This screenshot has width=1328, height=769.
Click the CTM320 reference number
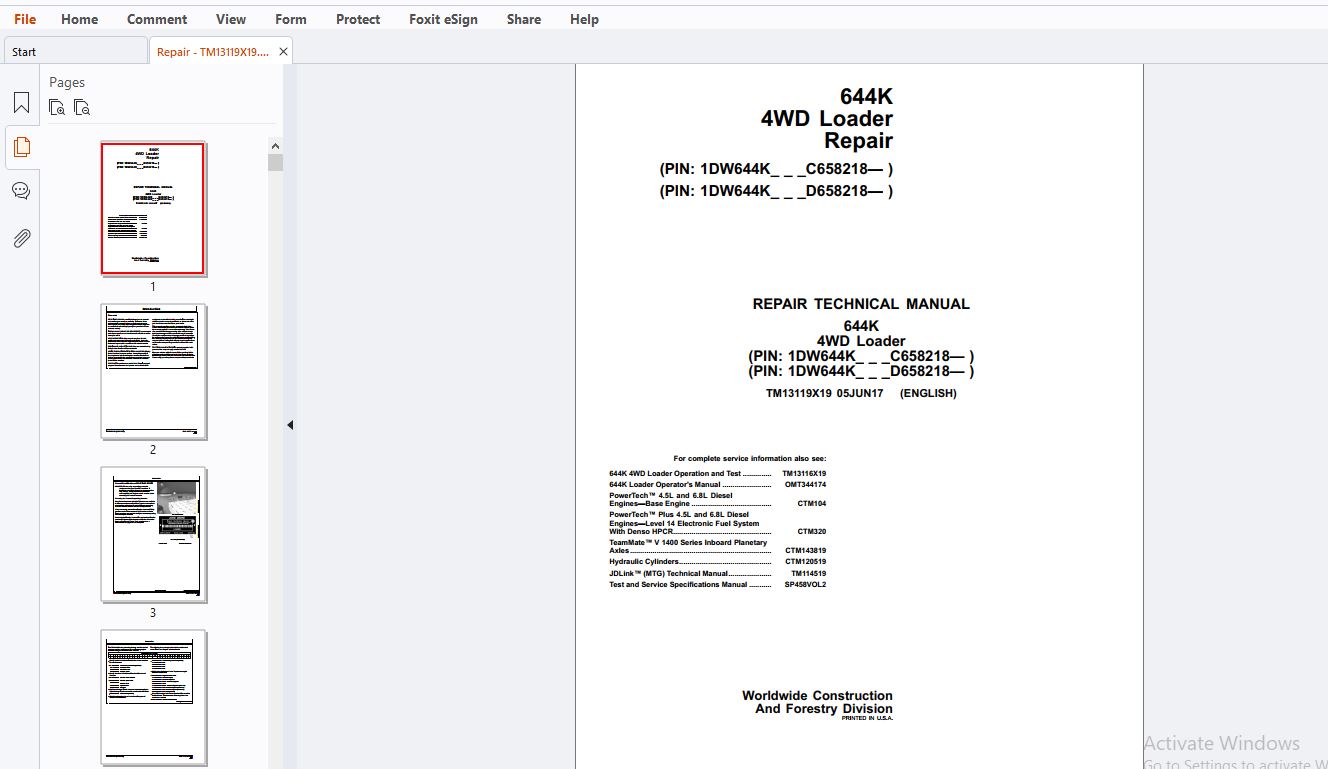(x=812, y=532)
